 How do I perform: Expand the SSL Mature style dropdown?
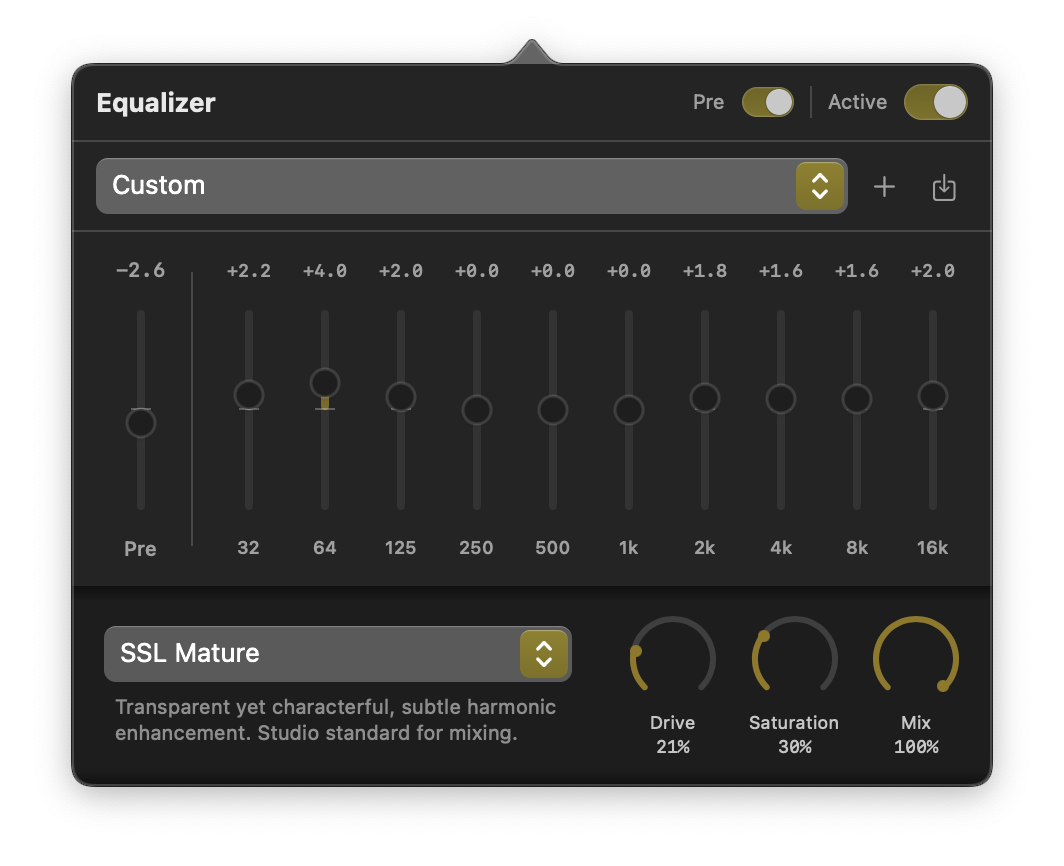pos(337,654)
